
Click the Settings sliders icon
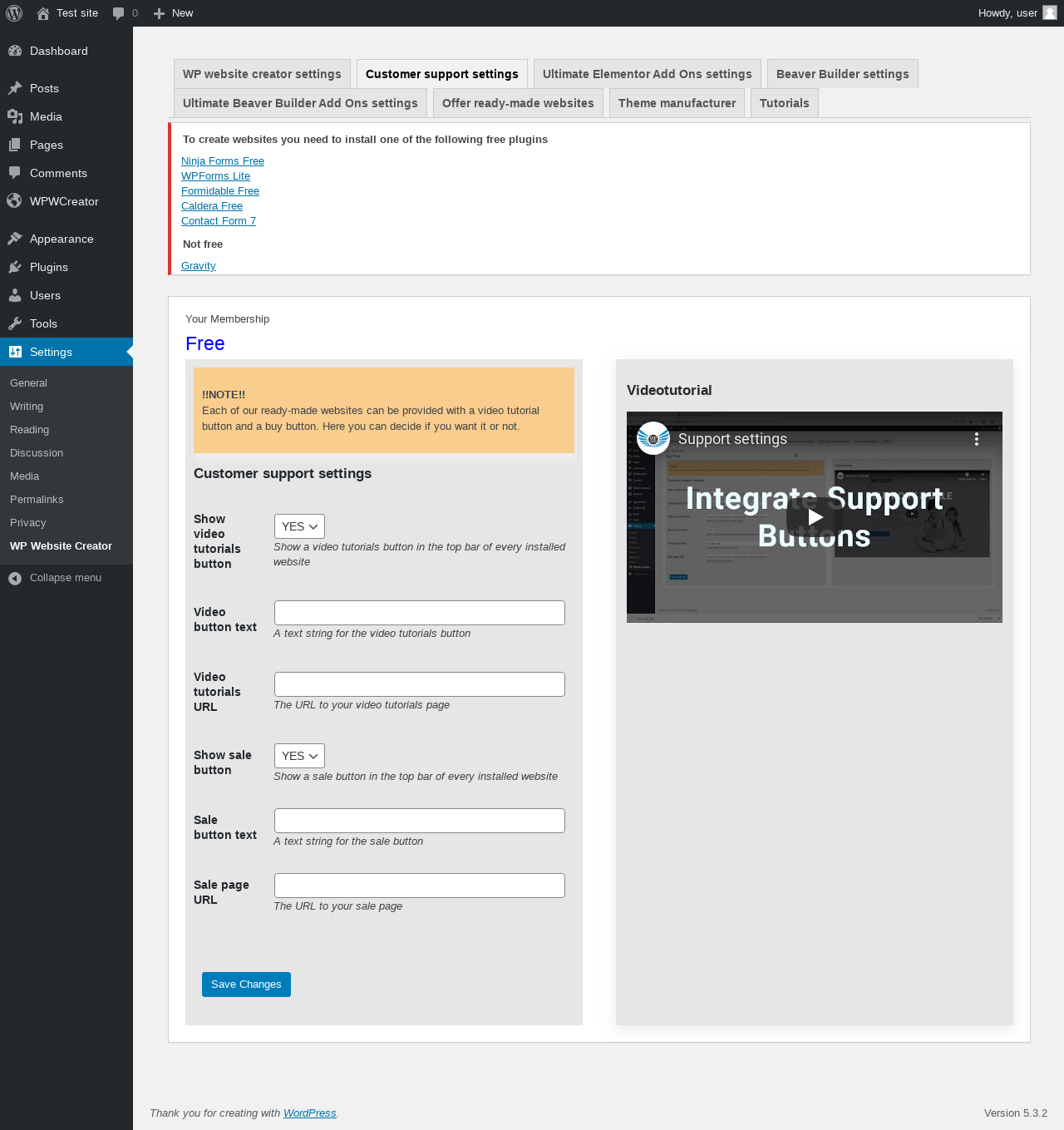(15, 352)
